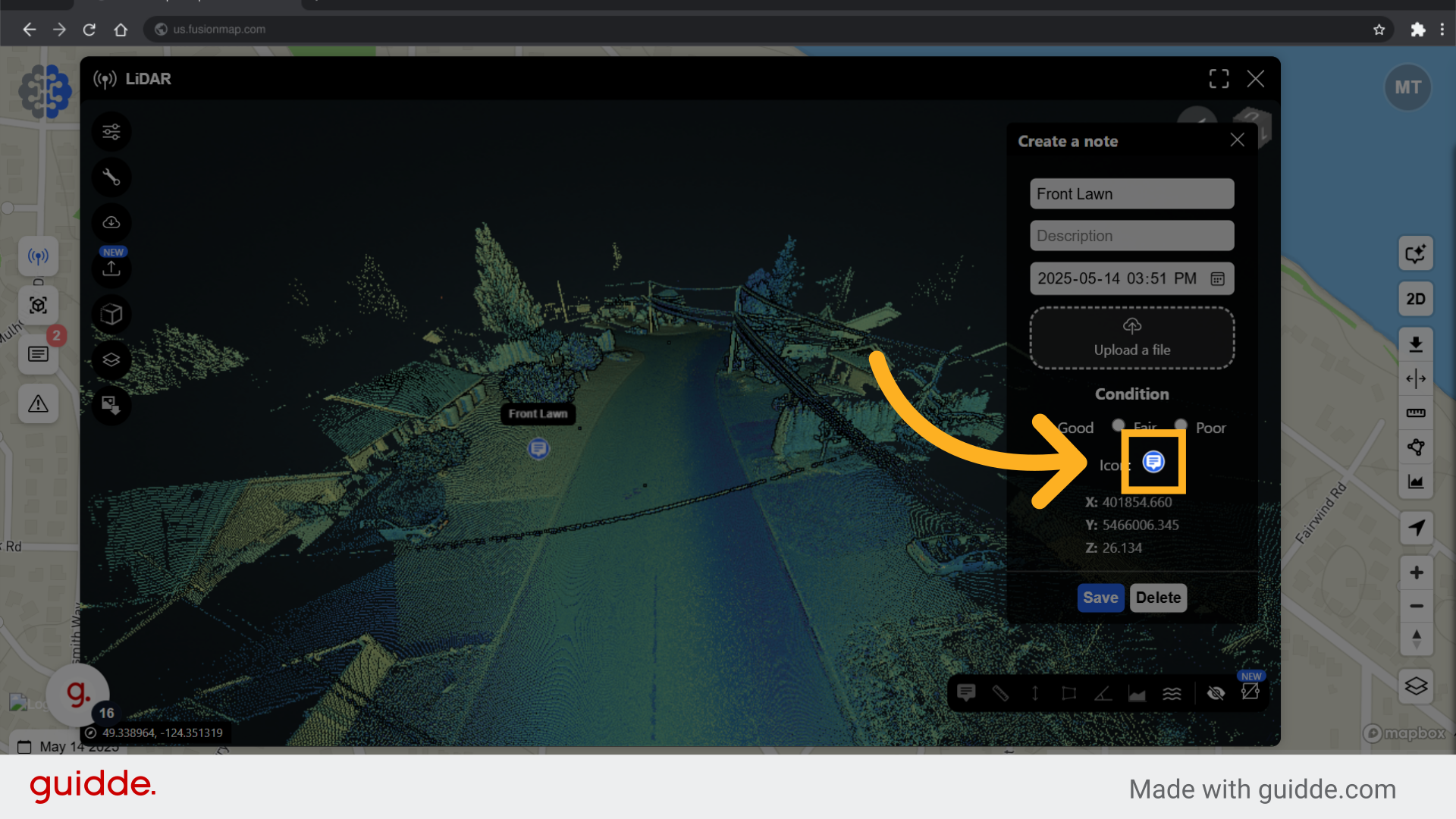Select the 3D cube view button
Screen dimensions: 1456x819
point(111,314)
